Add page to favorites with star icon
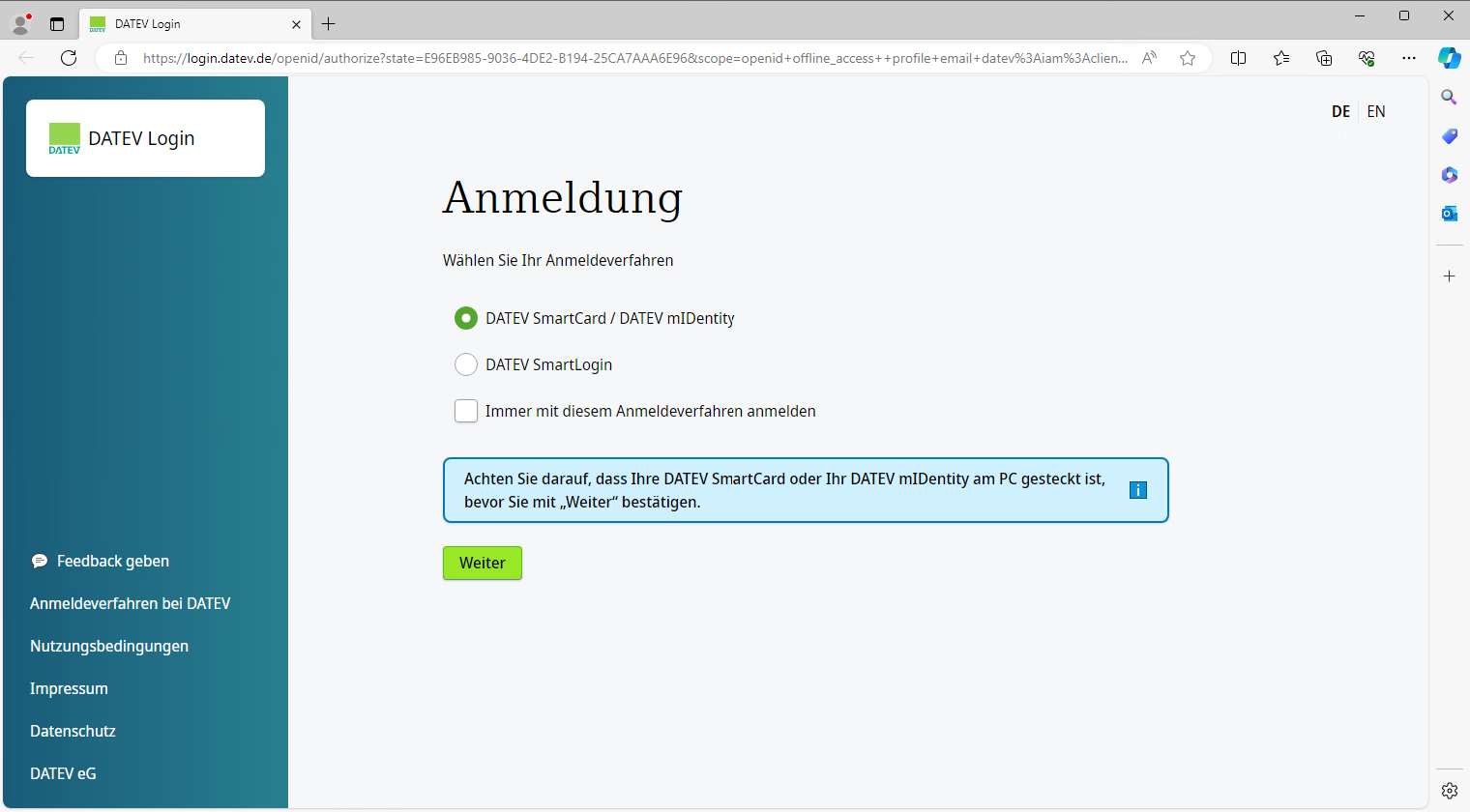 pyautogui.click(x=1188, y=58)
